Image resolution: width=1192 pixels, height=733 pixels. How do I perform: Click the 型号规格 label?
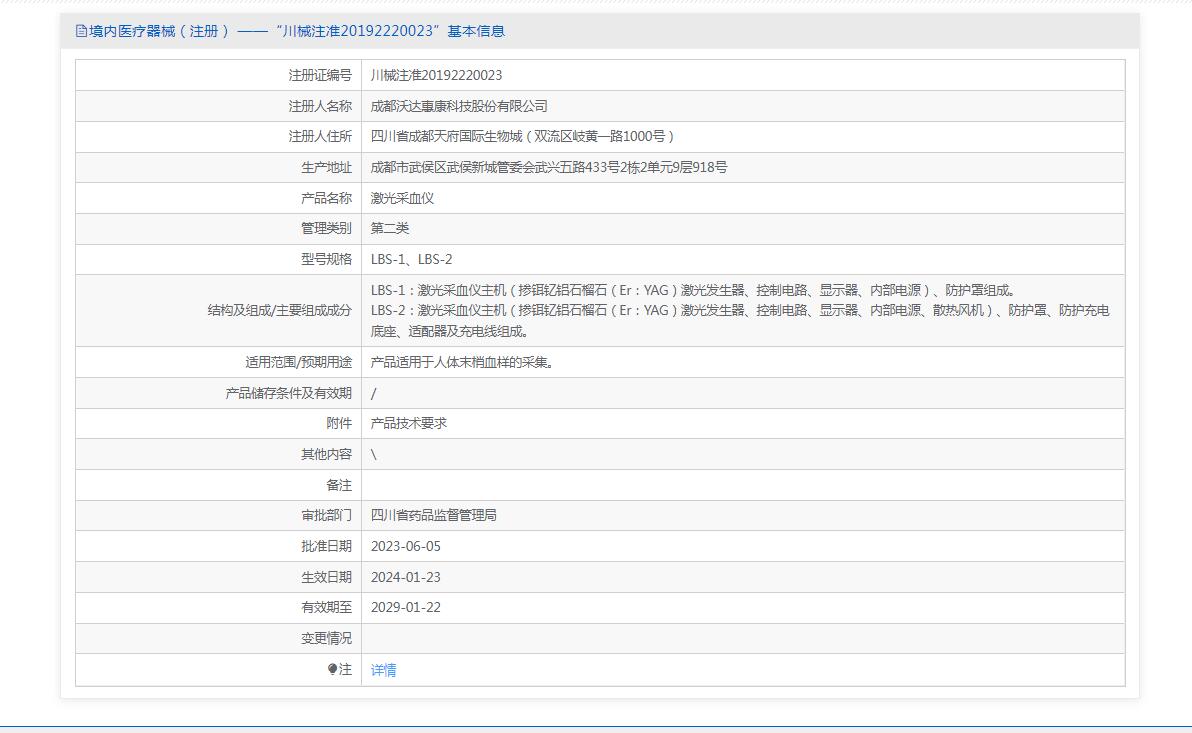coord(326,259)
